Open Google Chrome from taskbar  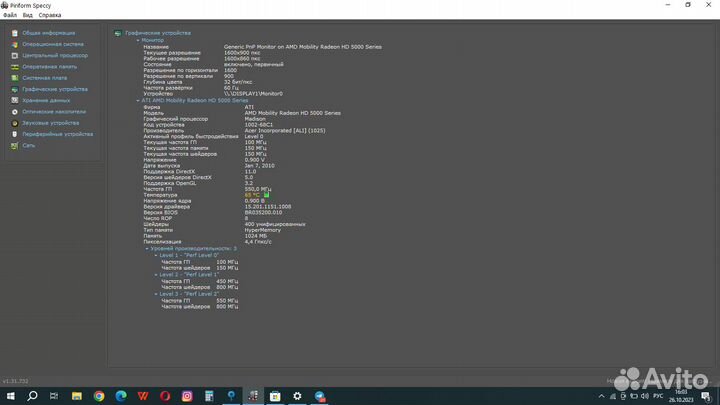99,396
